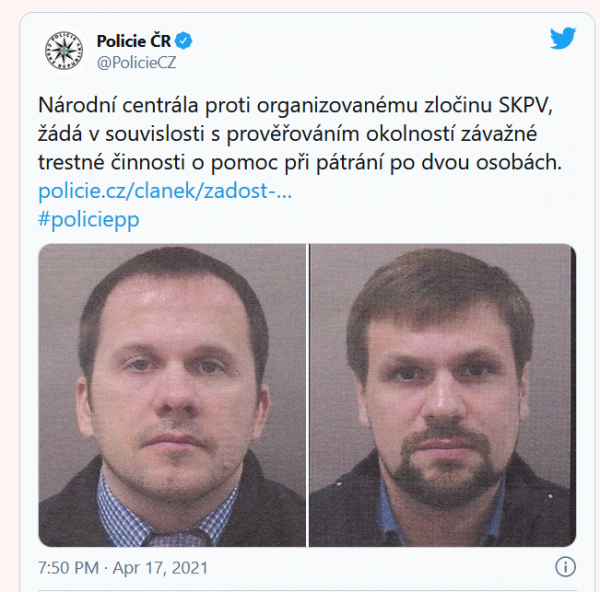Image resolution: width=600 pixels, height=592 pixels.
Task: Visit the @PolicieCZ handle
Action: 136,63
